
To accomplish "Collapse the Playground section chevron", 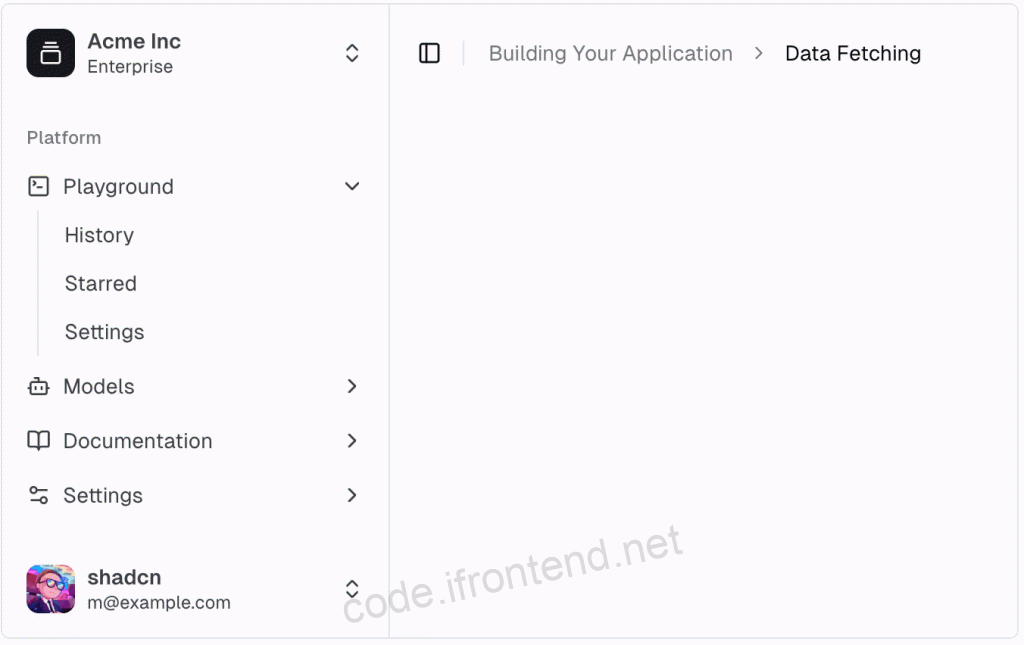I will [352, 187].
